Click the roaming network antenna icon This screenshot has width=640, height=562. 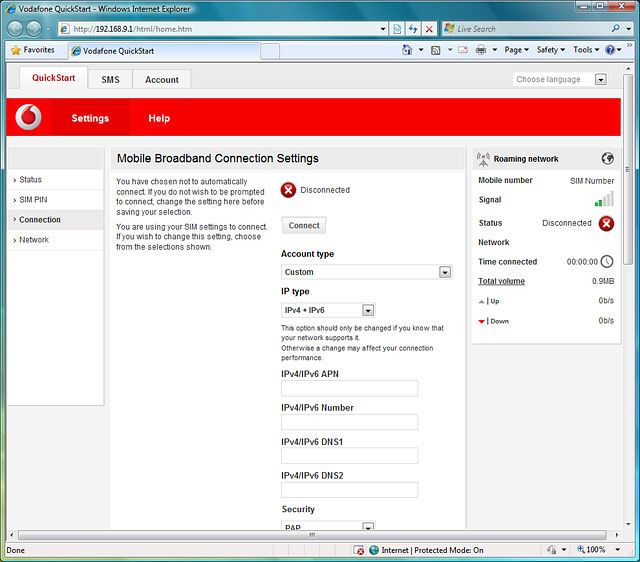[483, 158]
